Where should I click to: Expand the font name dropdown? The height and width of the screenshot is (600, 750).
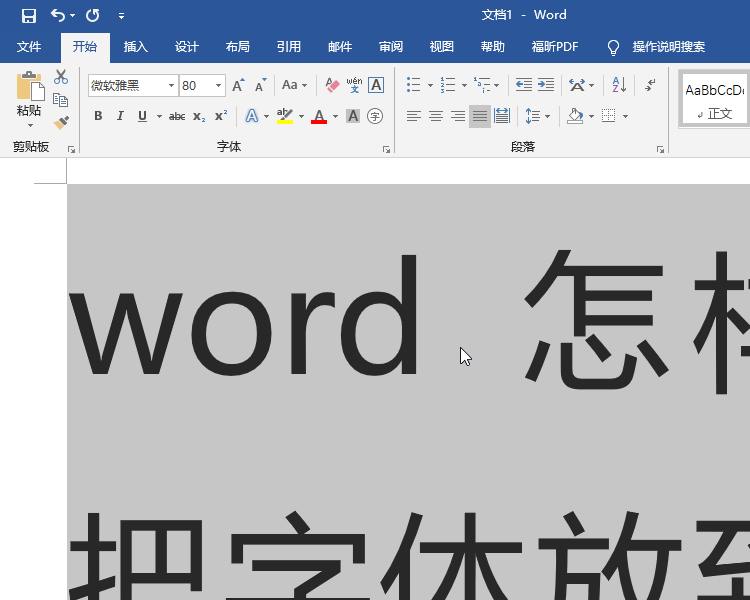point(171,86)
